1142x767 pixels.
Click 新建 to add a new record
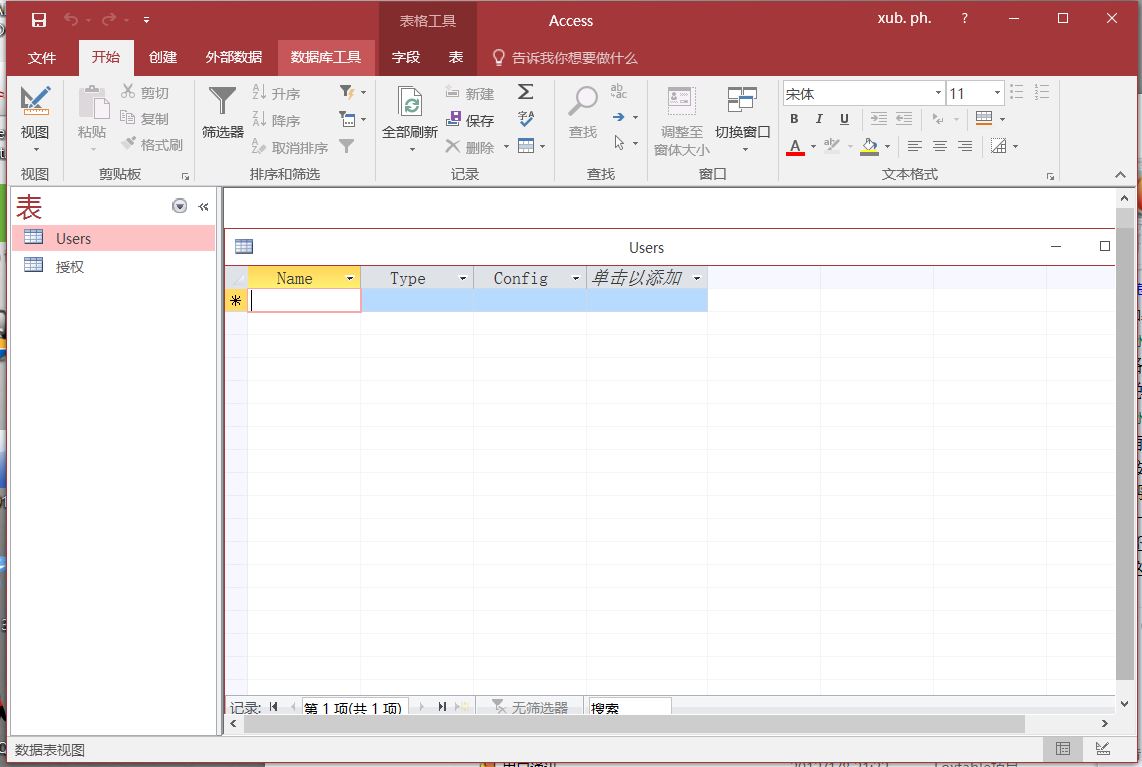pyautogui.click(x=470, y=93)
